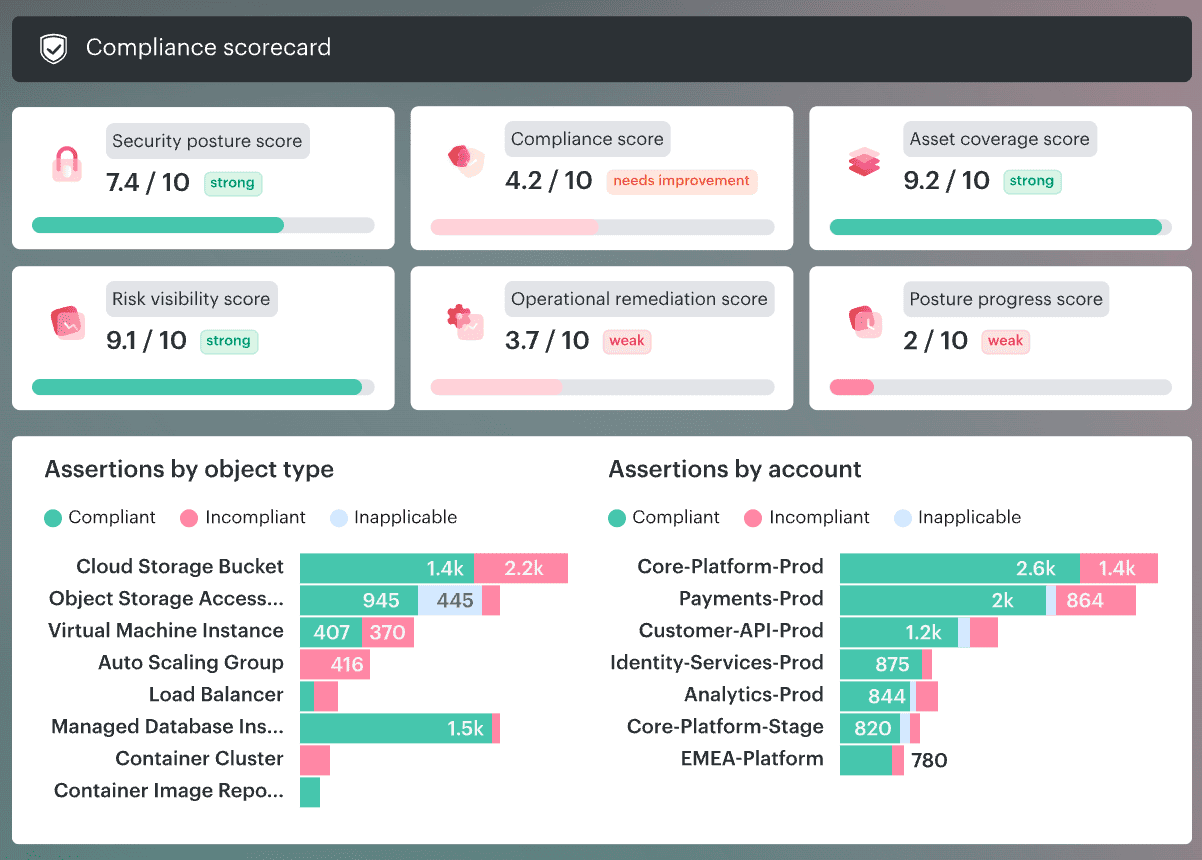Image resolution: width=1202 pixels, height=860 pixels.
Task: Click the Posture progress clock icon
Action: pos(863,321)
